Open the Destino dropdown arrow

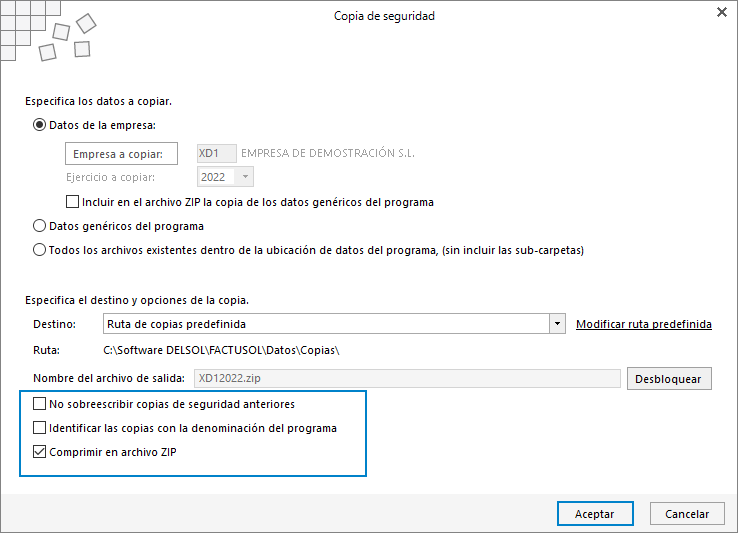pyautogui.click(x=557, y=324)
